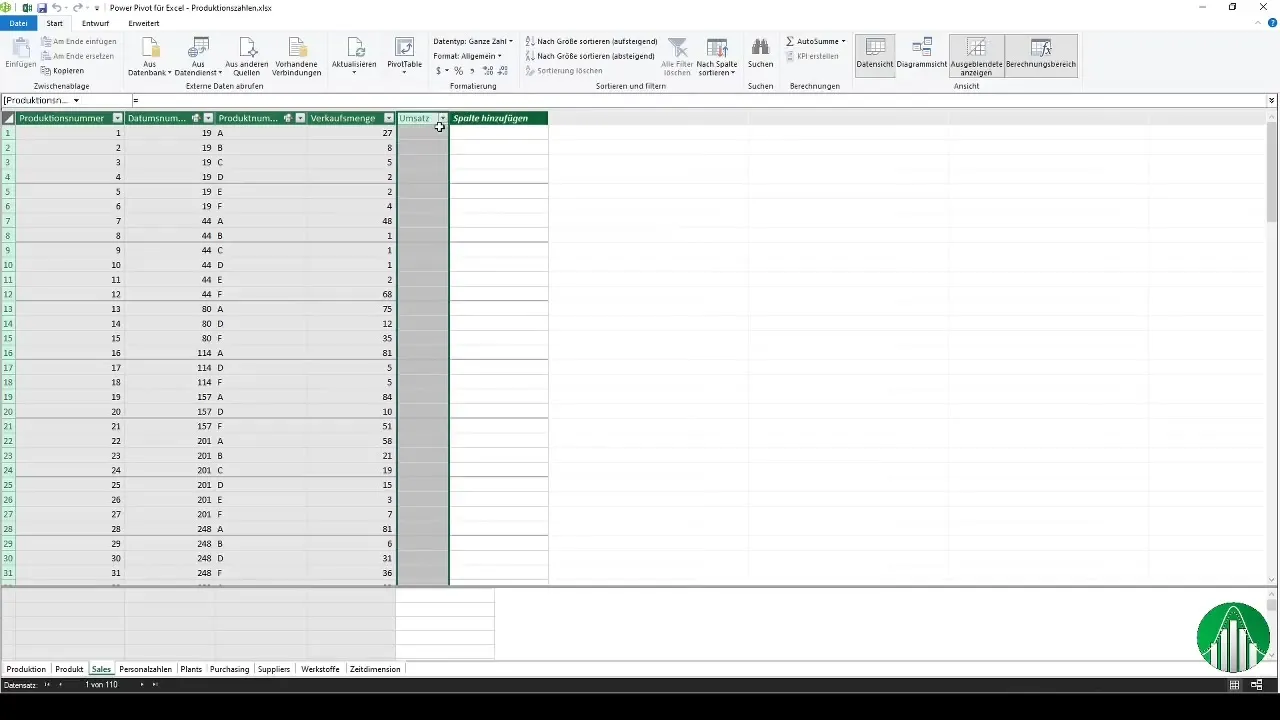Screen dimensions: 1280x720
Task: Increase decimal places
Action: pos(488,71)
